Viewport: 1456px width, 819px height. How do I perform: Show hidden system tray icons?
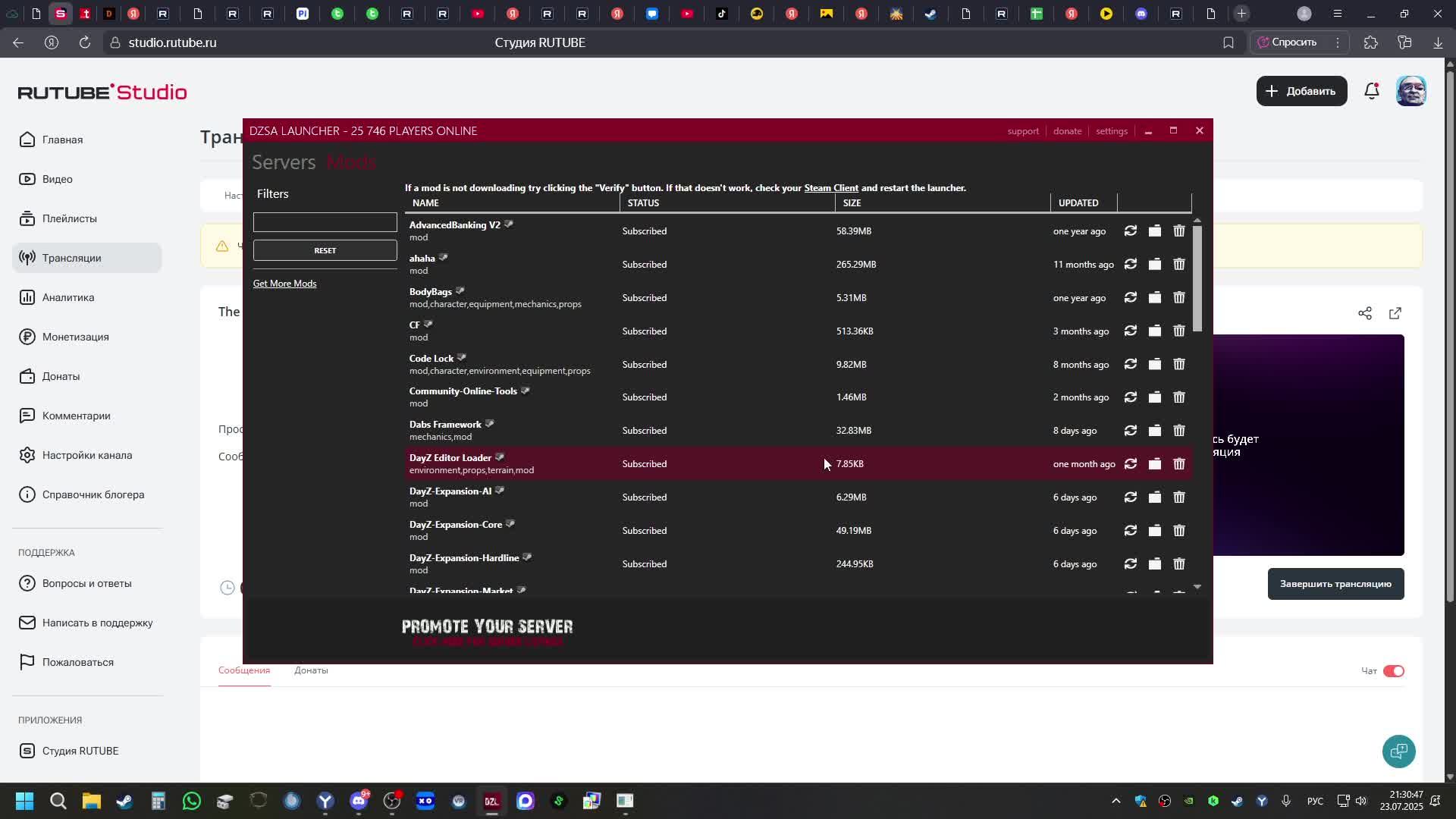(1116, 802)
